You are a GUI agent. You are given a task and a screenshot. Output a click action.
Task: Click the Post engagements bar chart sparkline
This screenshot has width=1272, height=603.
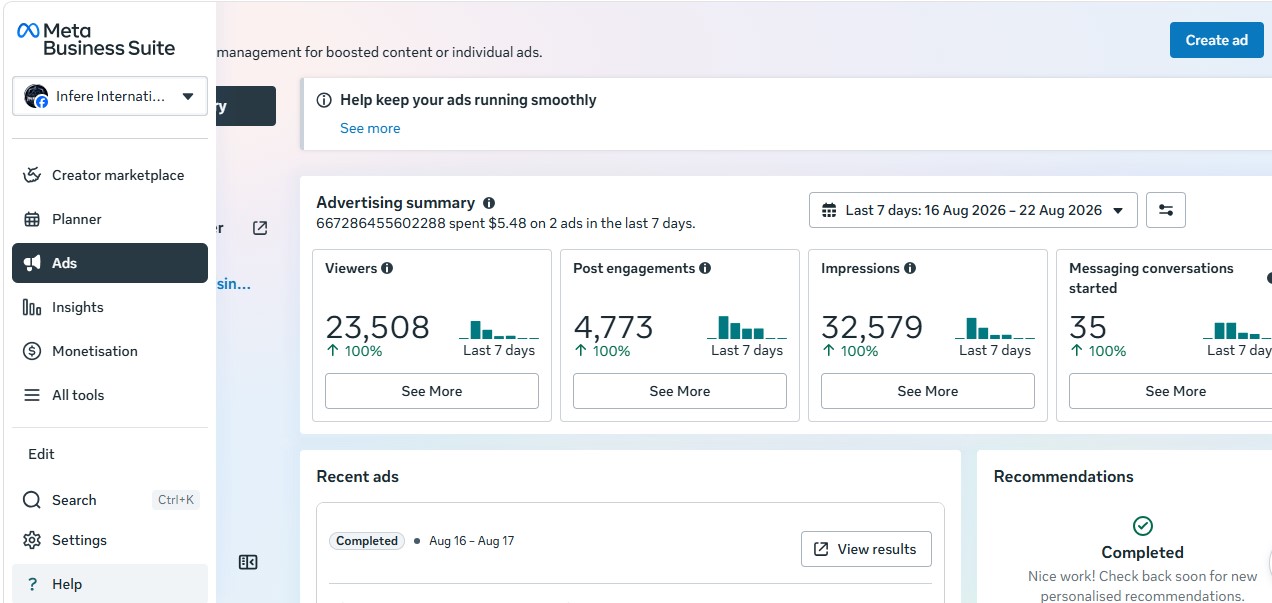point(747,327)
